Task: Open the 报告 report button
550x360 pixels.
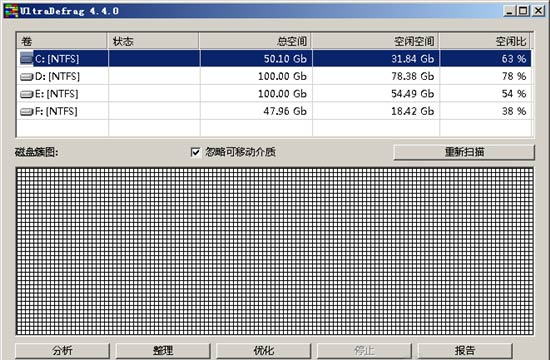Action: pyautogui.click(x=465, y=351)
